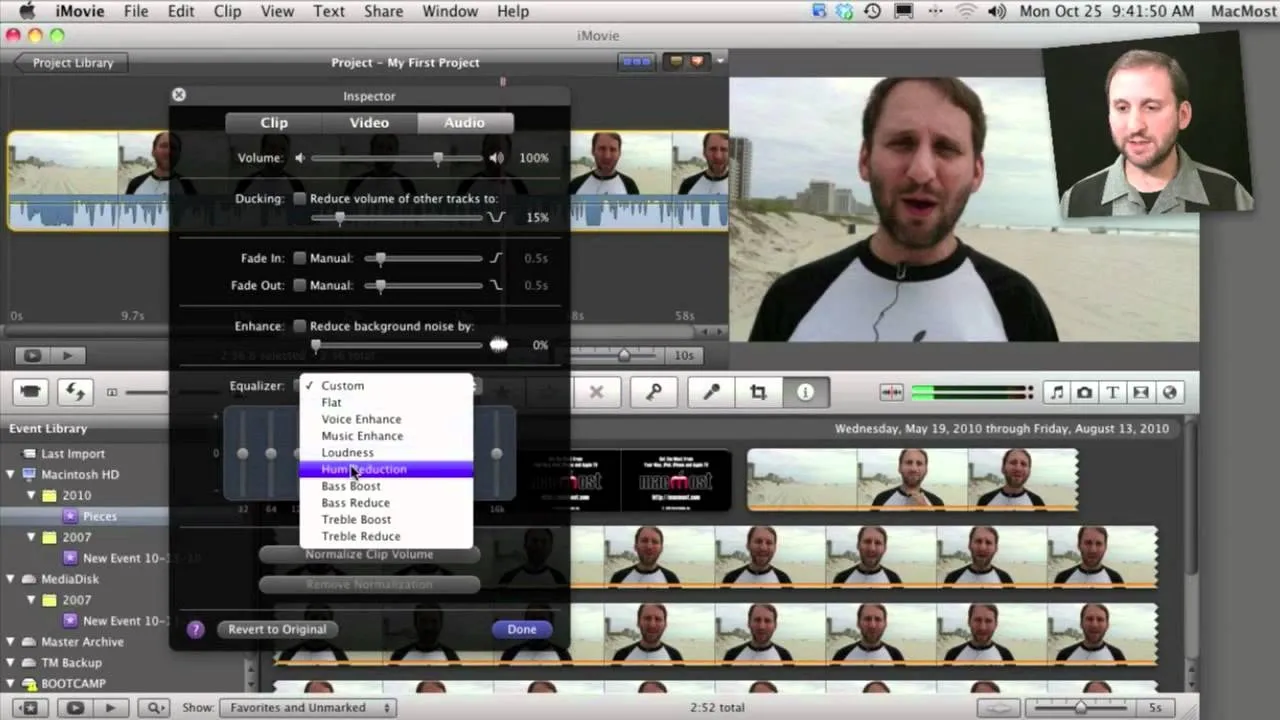The height and width of the screenshot is (720, 1280).
Task: Collapse the MediaDisk drive triangle
Action: click(x=12, y=579)
